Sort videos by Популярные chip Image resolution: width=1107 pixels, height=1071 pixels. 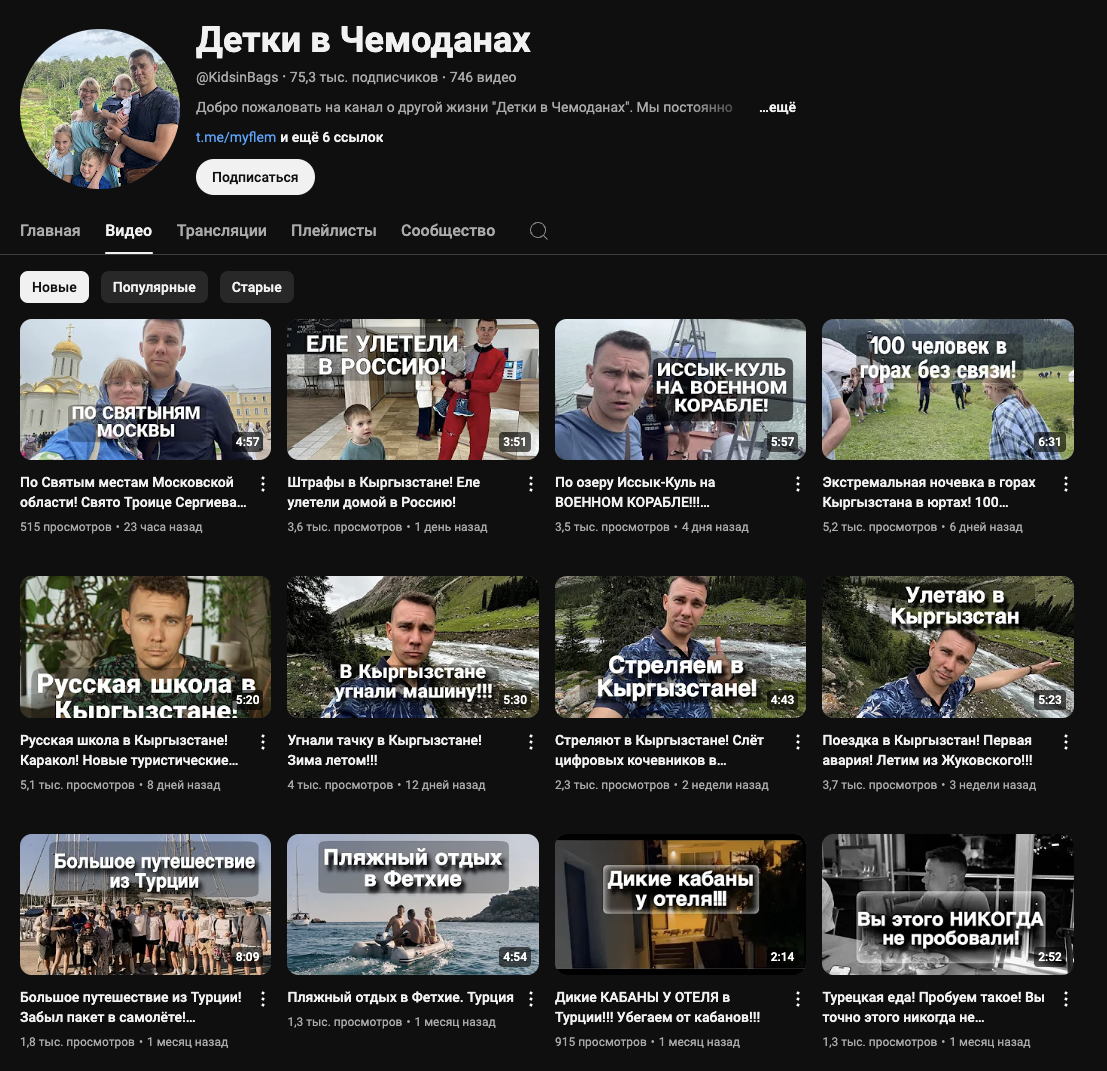click(154, 287)
